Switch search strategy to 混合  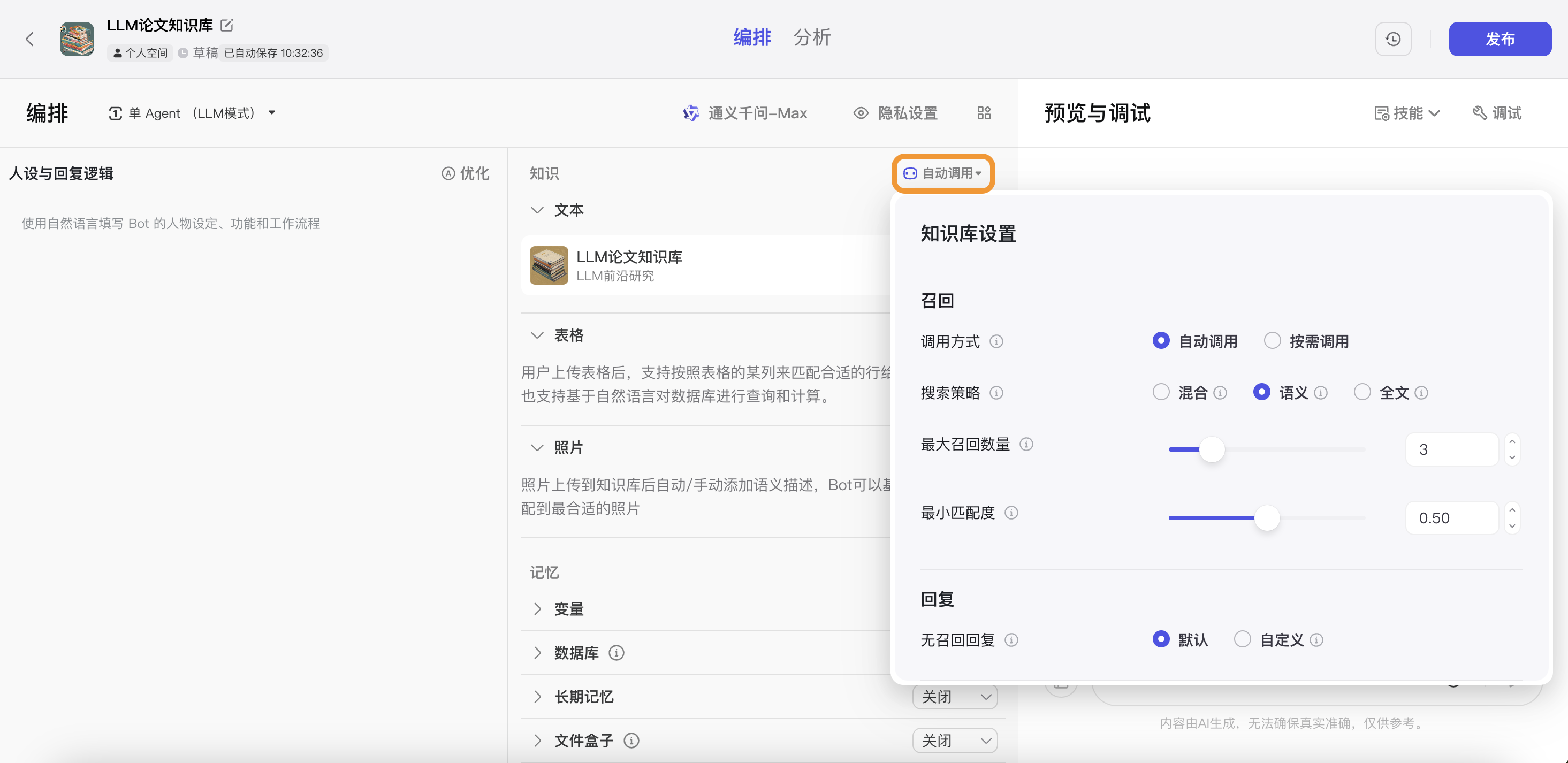[x=1161, y=392]
